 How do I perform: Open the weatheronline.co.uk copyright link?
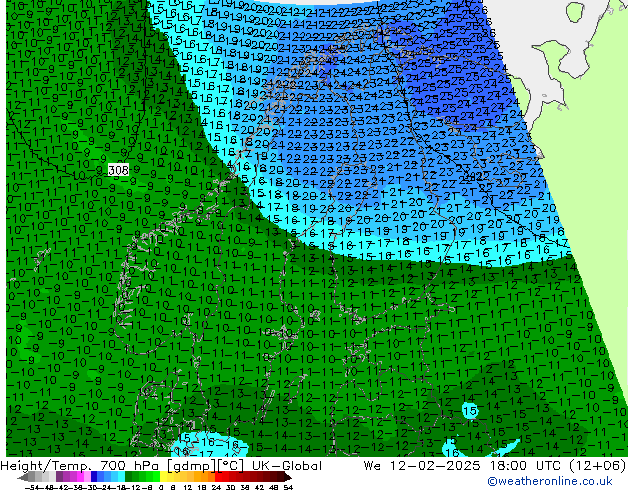click(549, 481)
